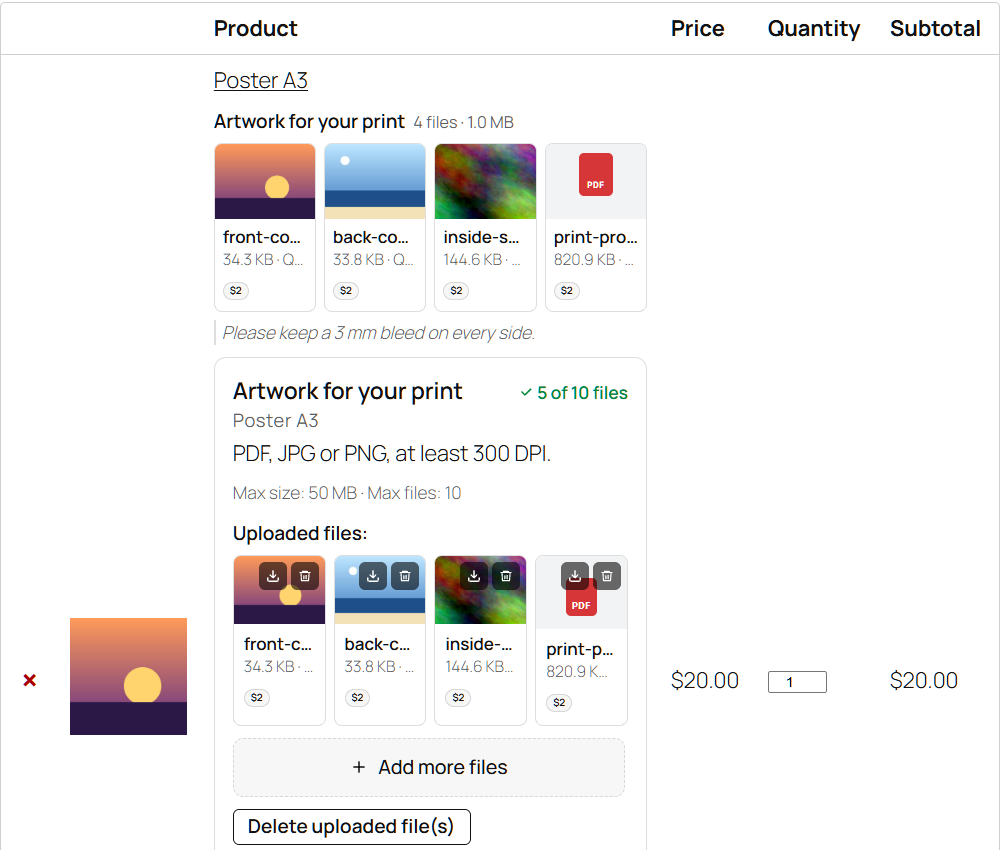
Task: Click the 'Uploaded files:' label
Action: pyautogui.click(x=300, y=534)
